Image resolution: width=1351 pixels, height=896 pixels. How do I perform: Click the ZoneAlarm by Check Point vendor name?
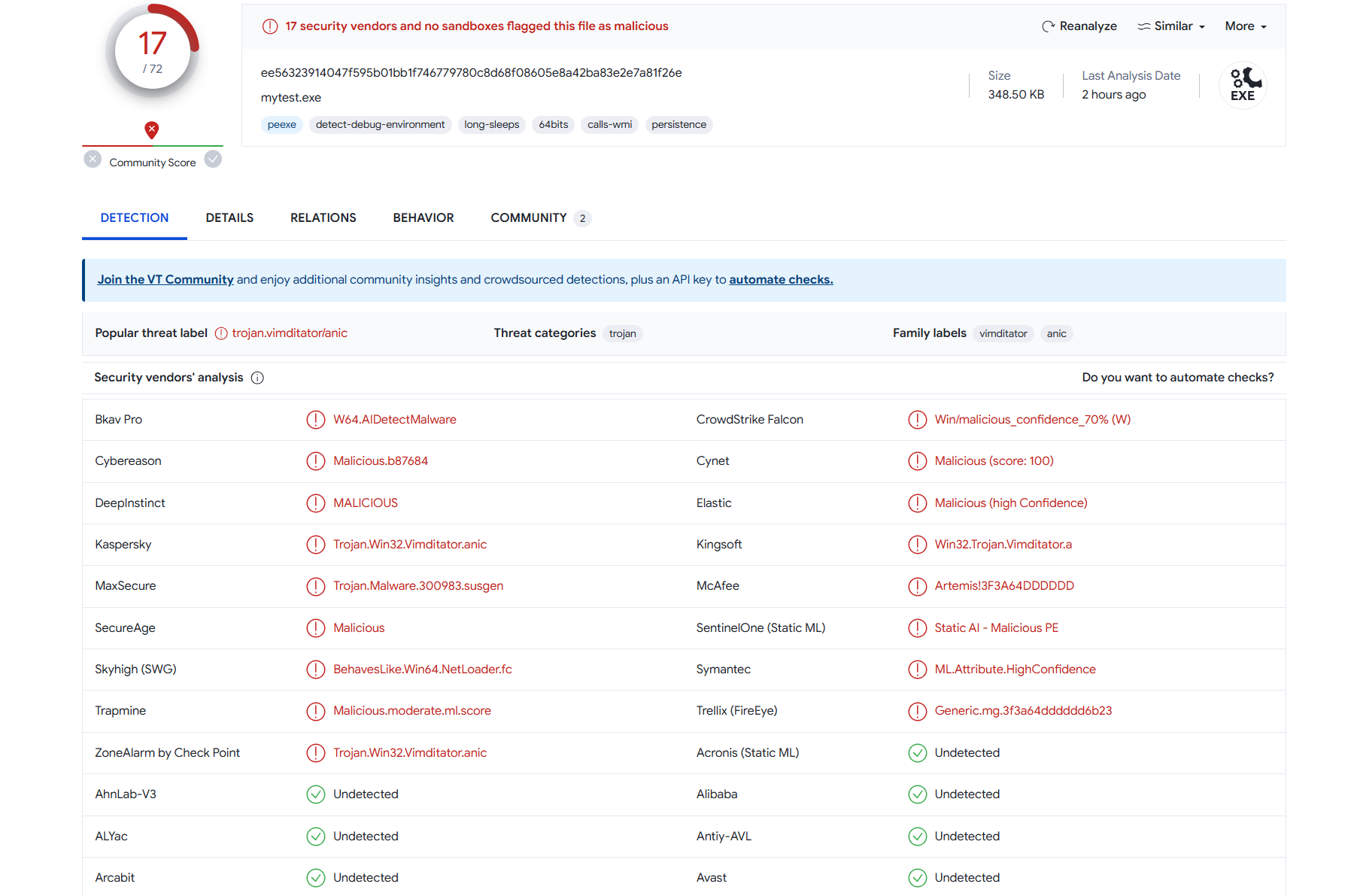168,753
